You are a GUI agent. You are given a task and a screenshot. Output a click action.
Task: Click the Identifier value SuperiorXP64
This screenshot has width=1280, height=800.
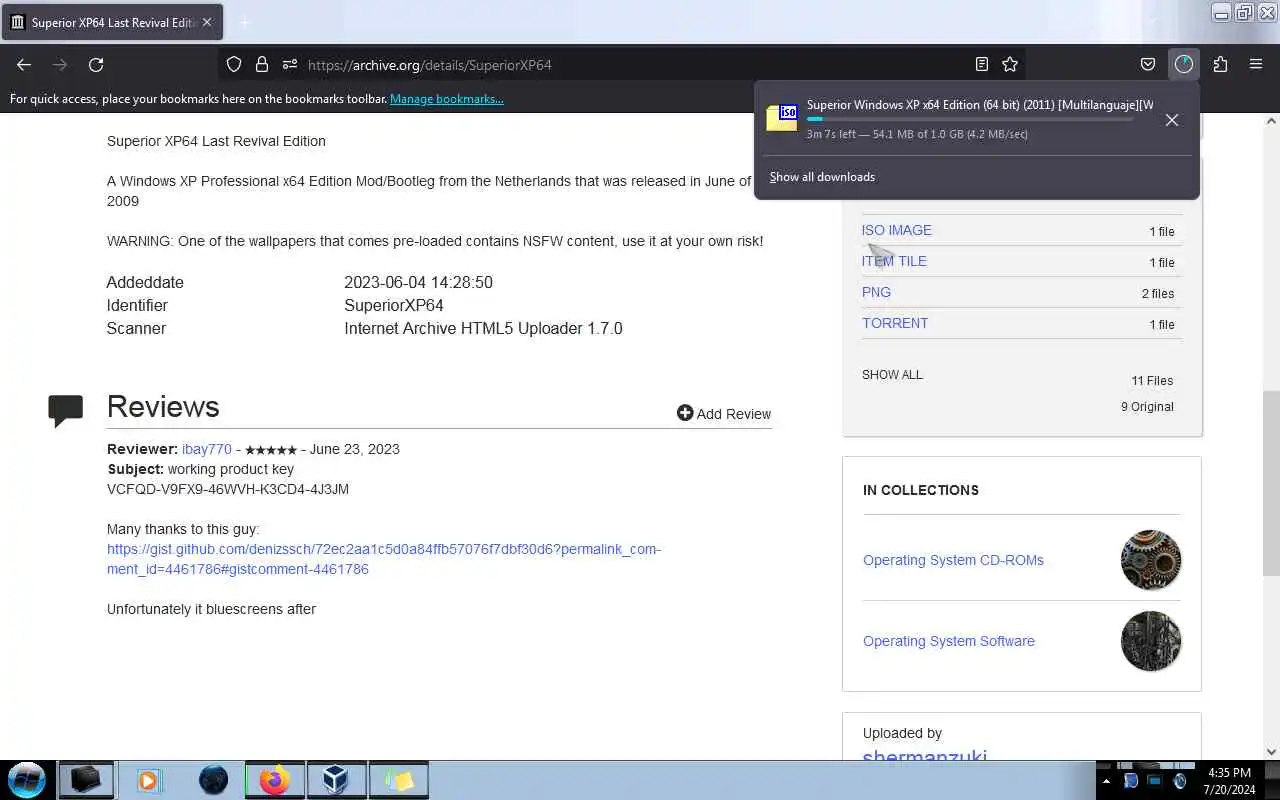[394, 305]
